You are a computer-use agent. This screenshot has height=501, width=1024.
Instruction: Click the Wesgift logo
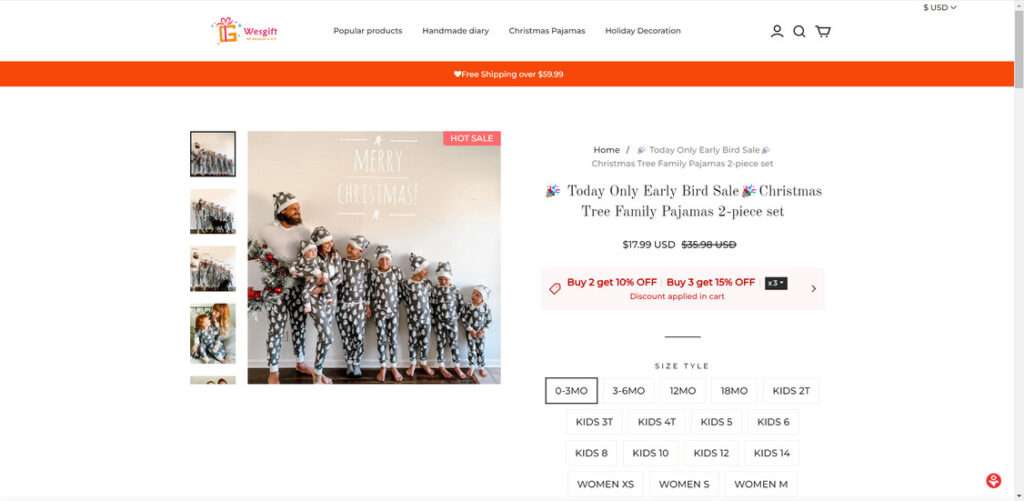(245, 31)
